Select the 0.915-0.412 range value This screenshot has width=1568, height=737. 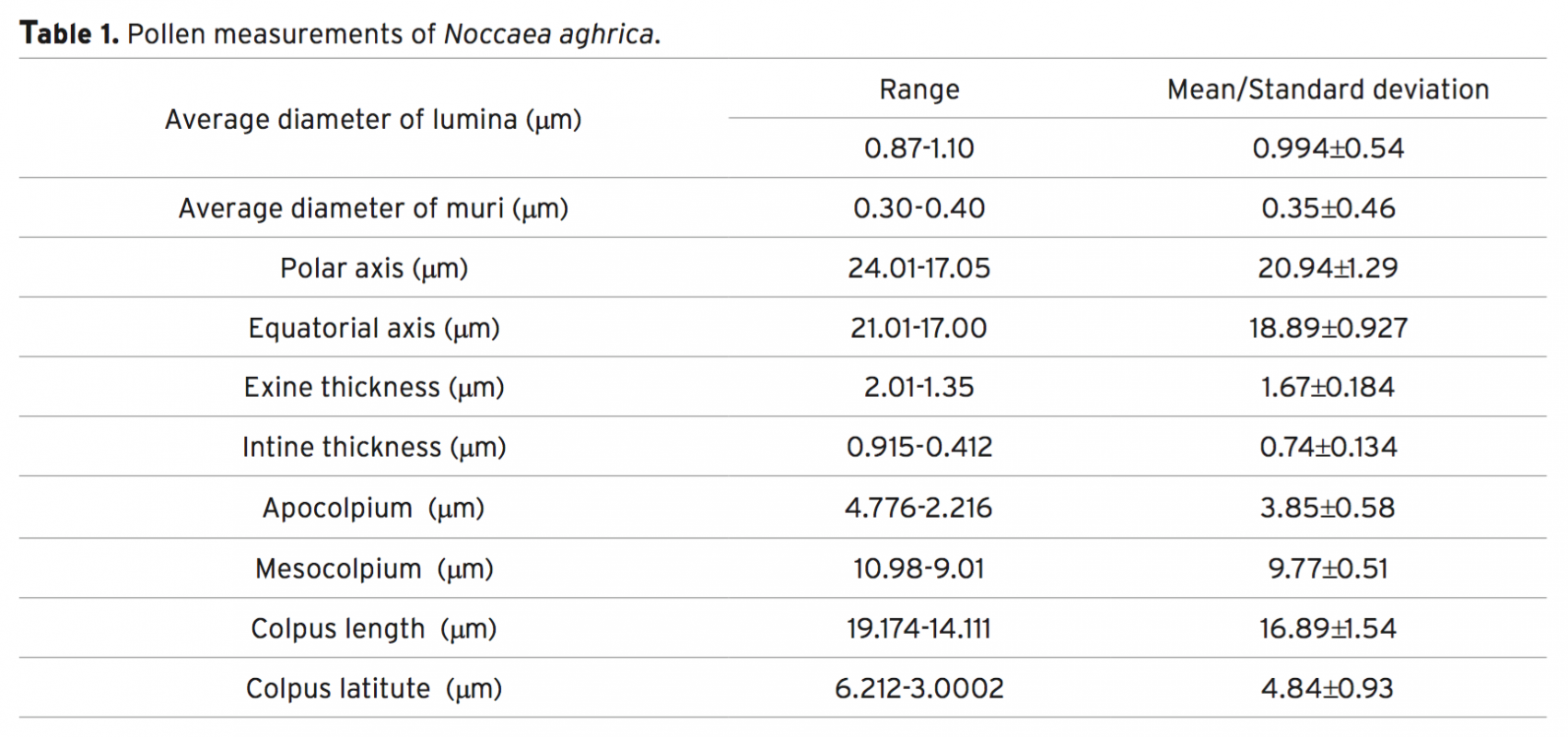pyautogui.click(x=919, y=447)
